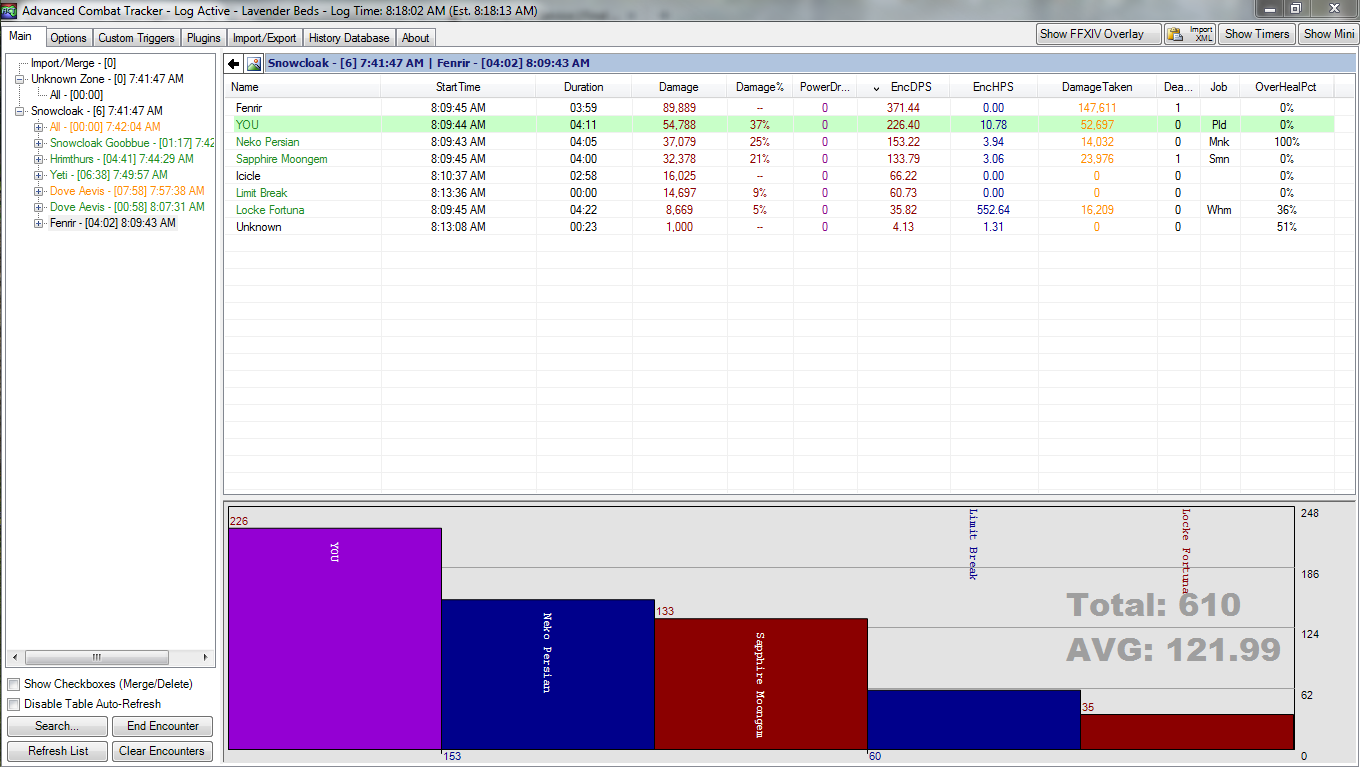This screenshot has width=1360, height=767.
Task: Select the Import/Merge - [0] tree item
Action: [x=73, y=63]
